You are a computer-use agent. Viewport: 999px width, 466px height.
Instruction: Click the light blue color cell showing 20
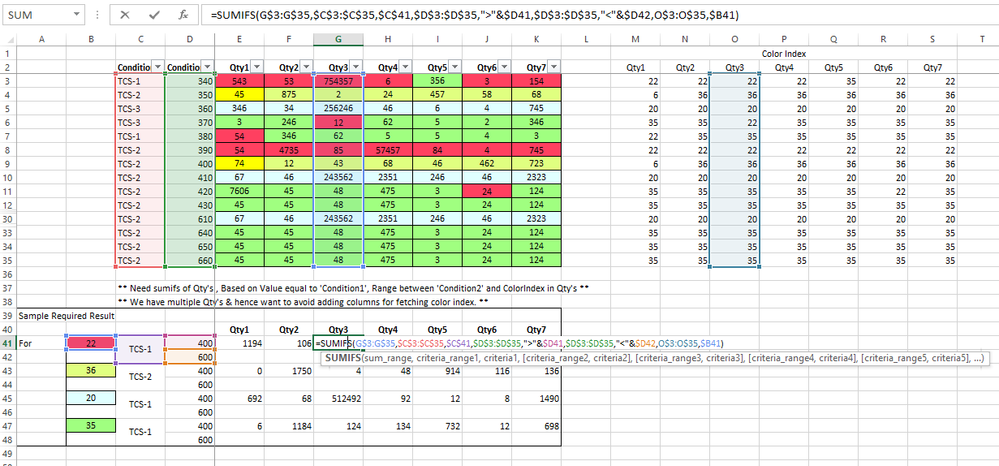point(91,398)
